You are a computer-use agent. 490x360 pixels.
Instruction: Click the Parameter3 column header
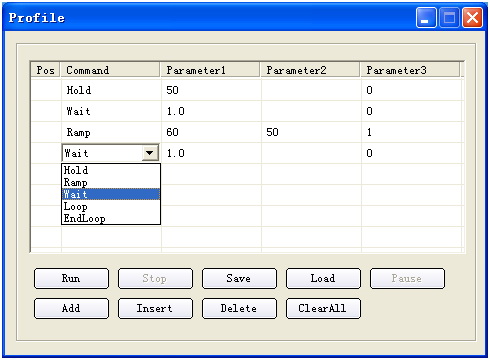pos(410,70)
